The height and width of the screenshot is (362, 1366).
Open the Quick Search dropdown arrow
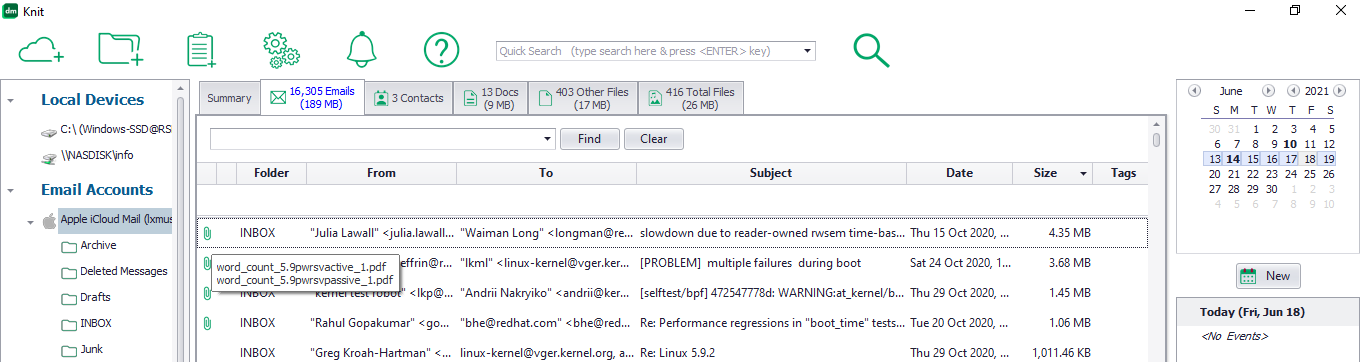pyautogui.click(x=808, y=51)
